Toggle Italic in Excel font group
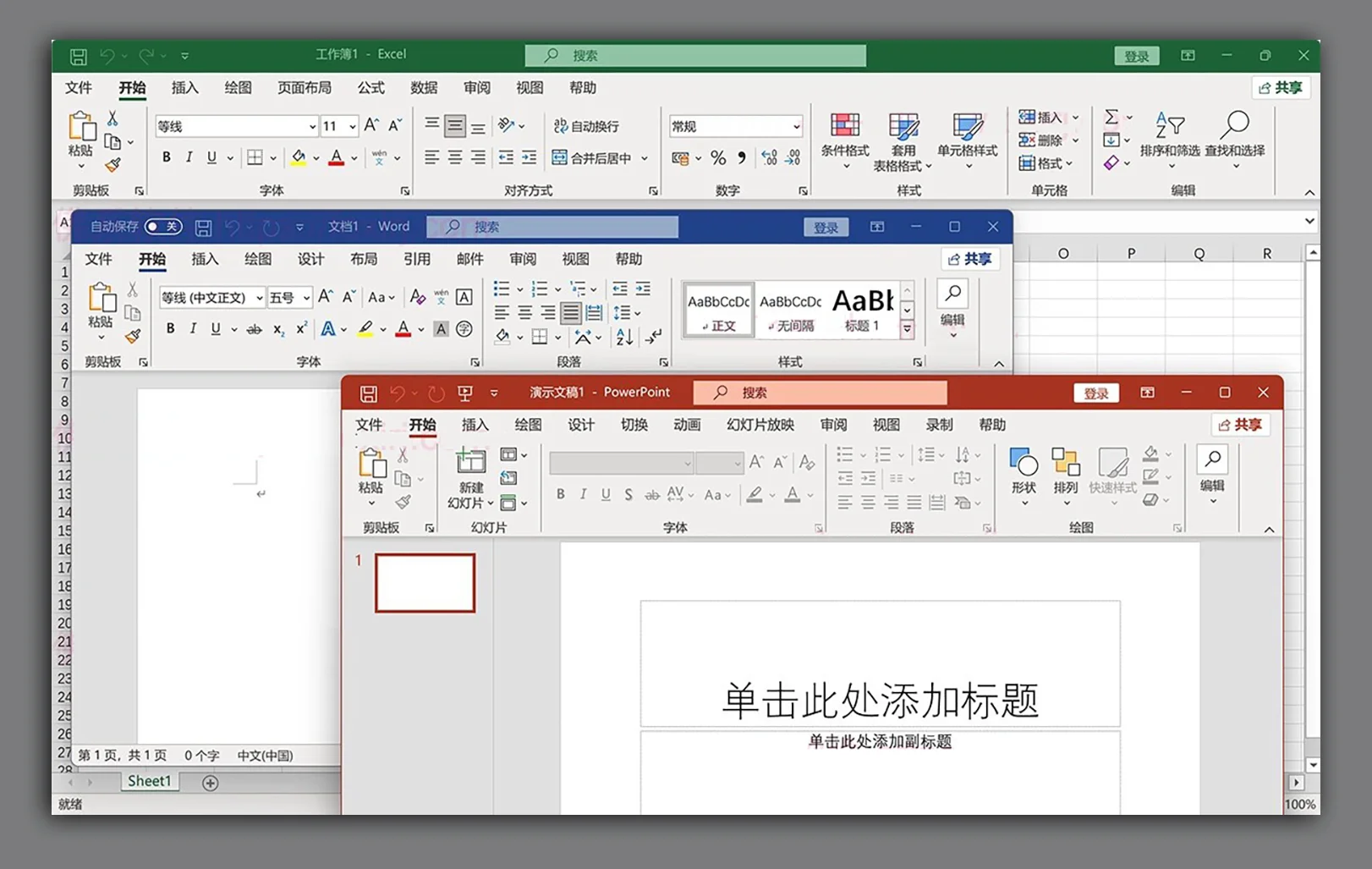The width and height of the screenshot is (1372, 869). (x=189, y=157)
